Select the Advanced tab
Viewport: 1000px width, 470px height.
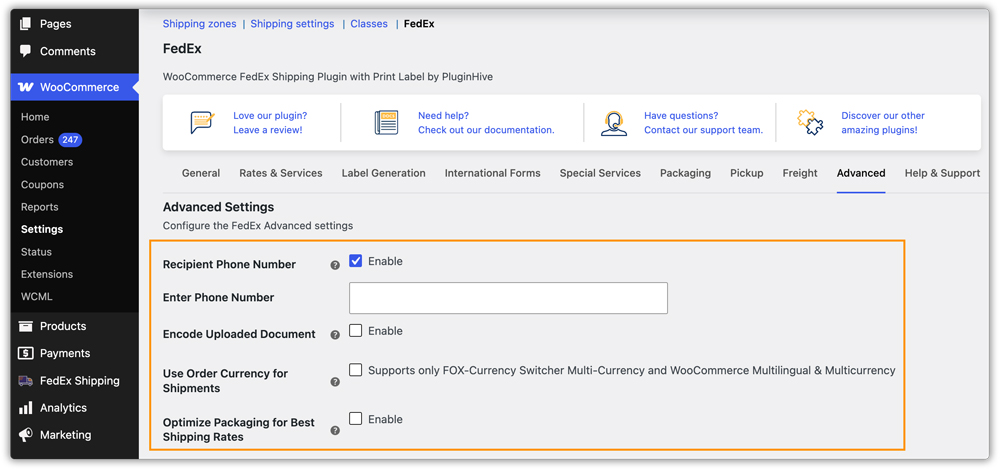tap(861, 173)
